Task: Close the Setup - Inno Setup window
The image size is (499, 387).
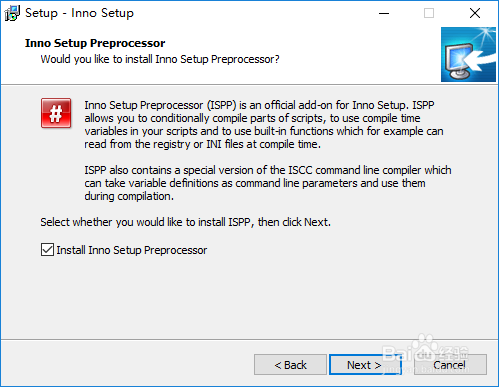Action: tap(475, 13)
